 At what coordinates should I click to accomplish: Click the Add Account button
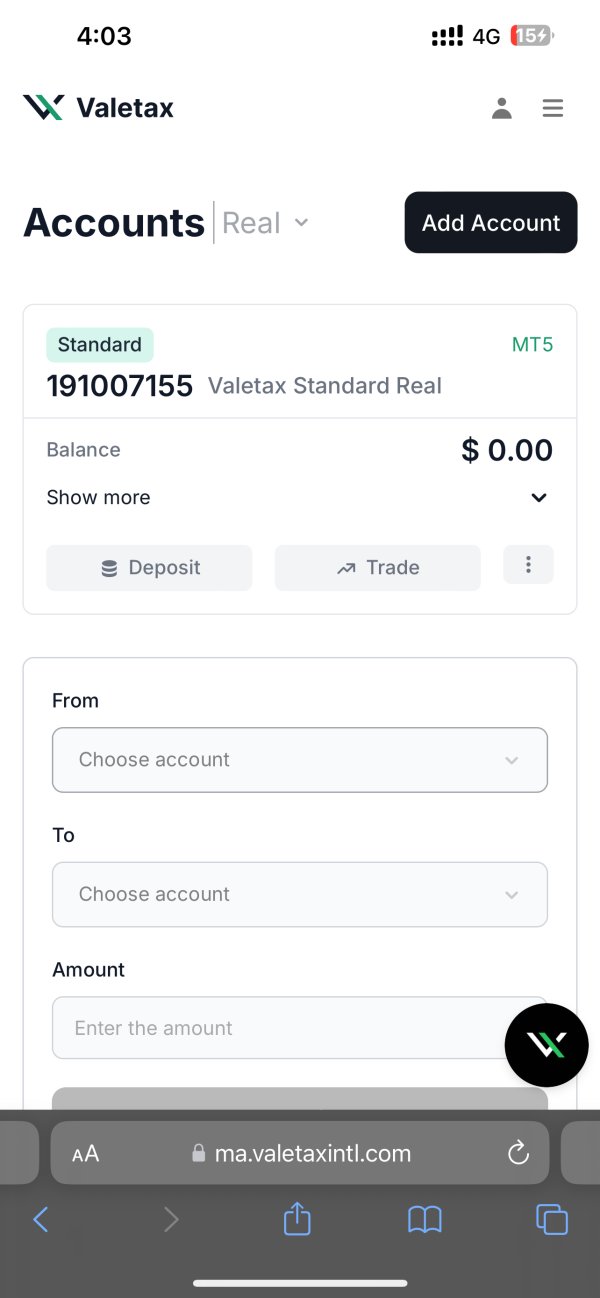490,223
